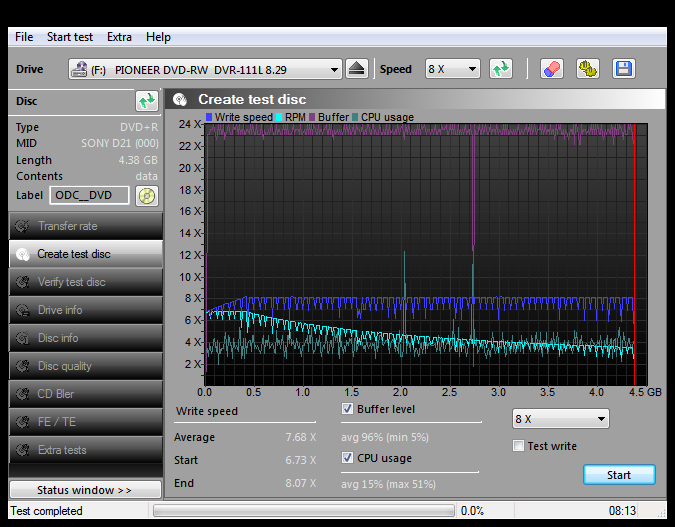
Task: Click the MID value SONY D21 (000)
Action: click(120, 143)
